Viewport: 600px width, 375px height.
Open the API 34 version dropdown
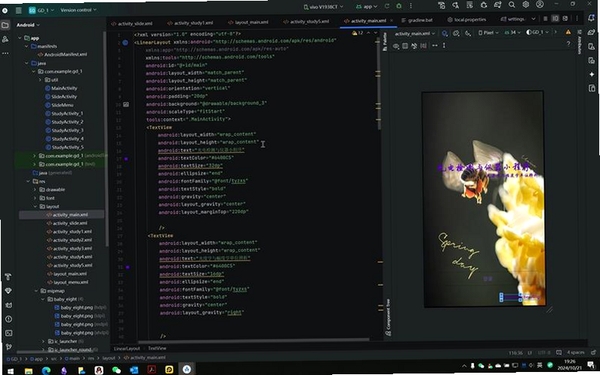click(x=512, y=33)
